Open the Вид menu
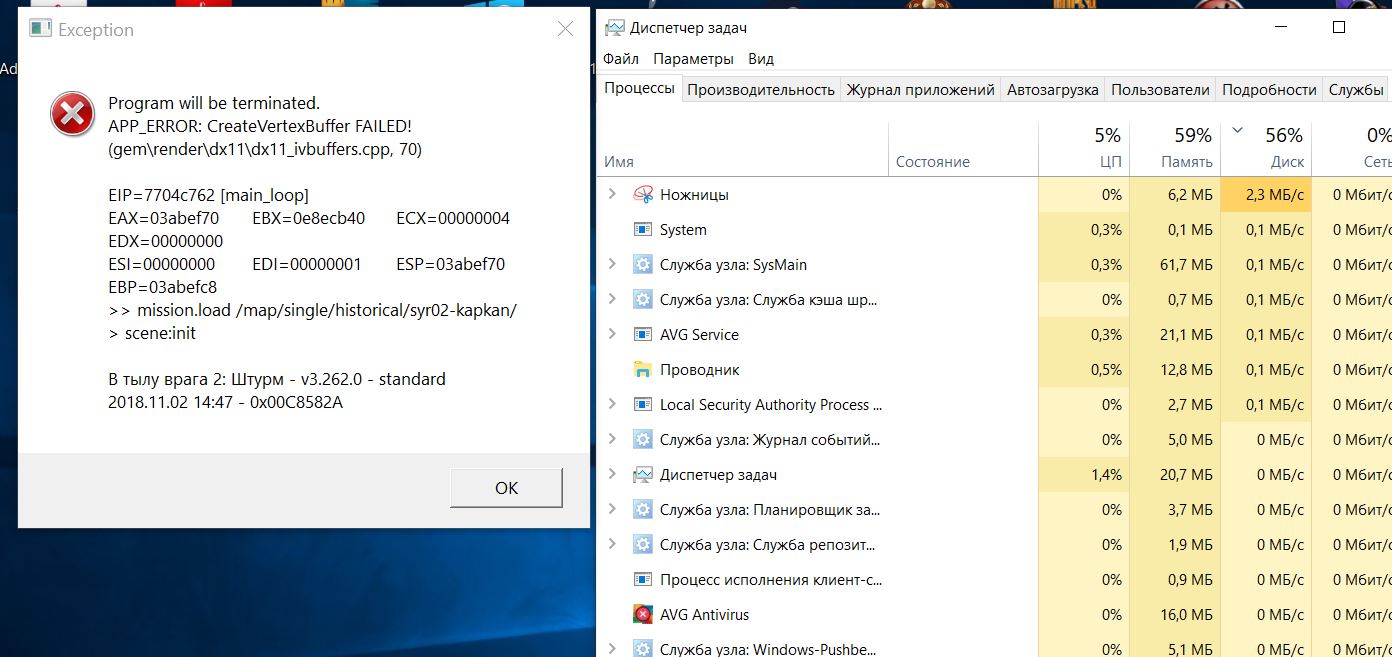 (x=761, y=59)
